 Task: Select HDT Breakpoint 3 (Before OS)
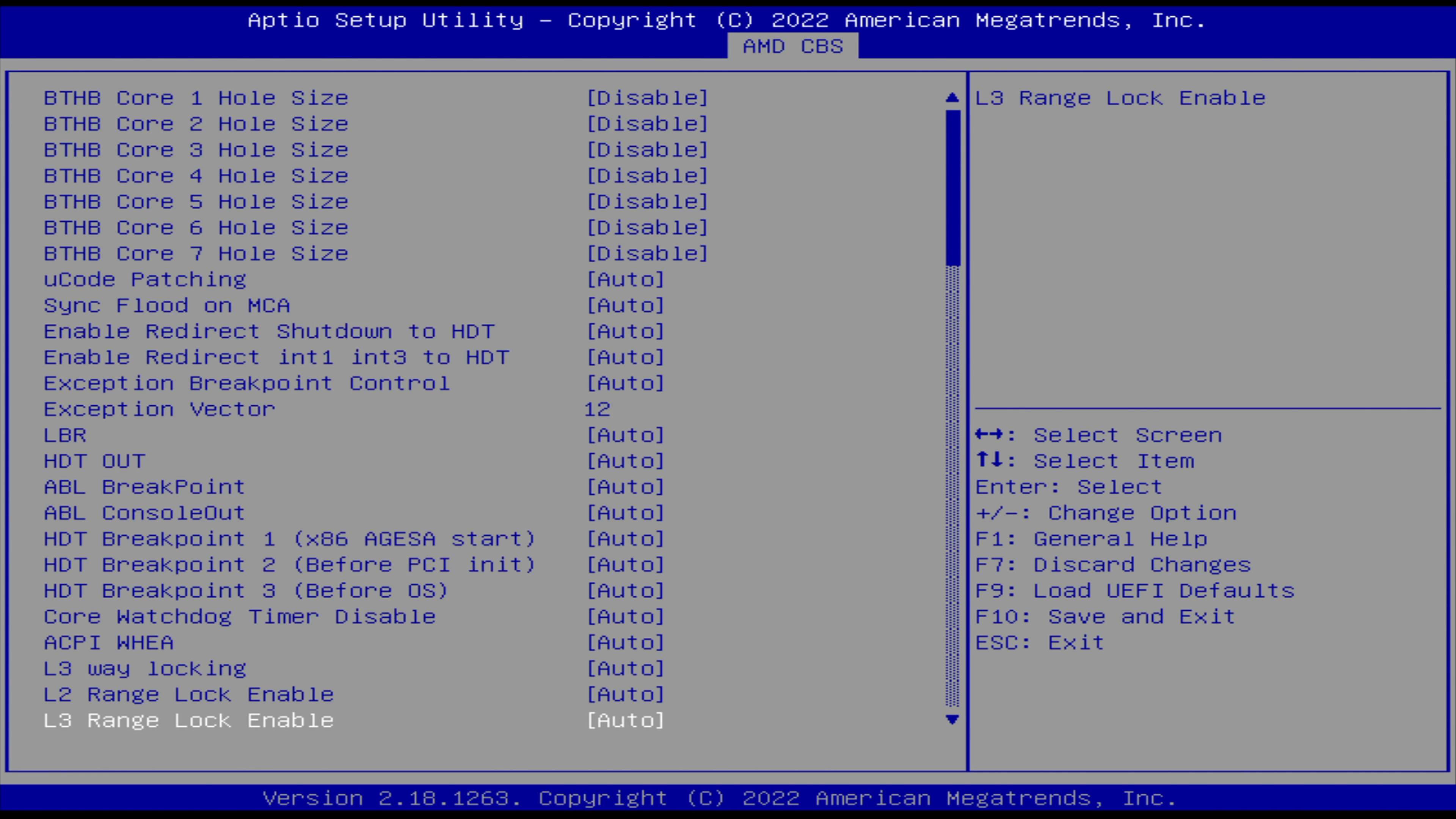click(354, 591)
